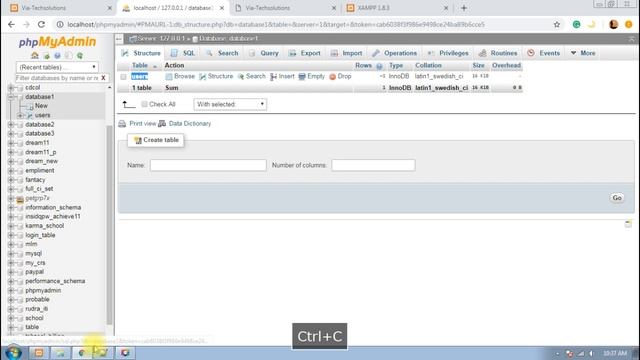Screen dimensions: 640x360
Task: Click the Filter databases input field
Action: [x=57, y=78]
